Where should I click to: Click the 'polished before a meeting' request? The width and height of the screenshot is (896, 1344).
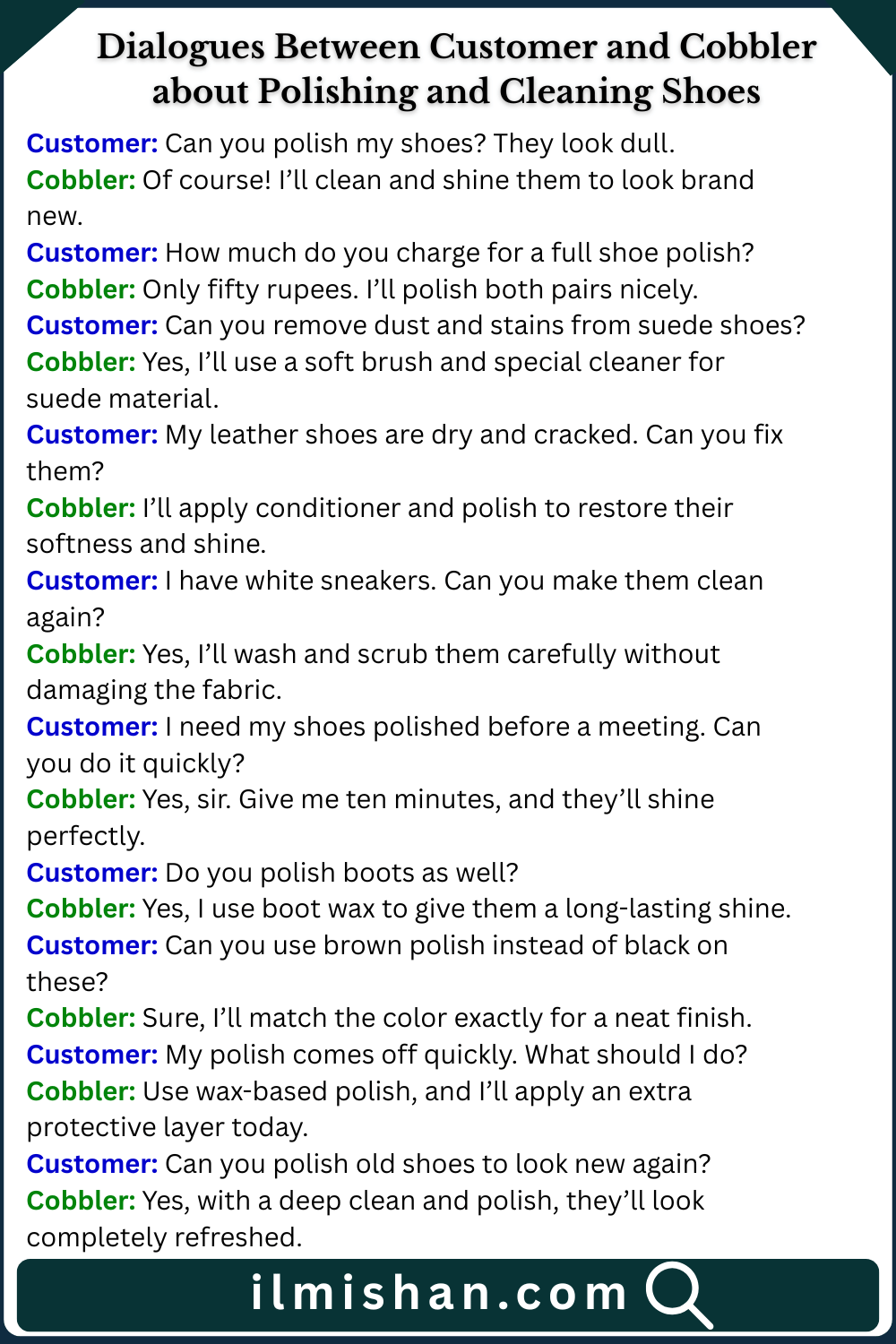462,727
